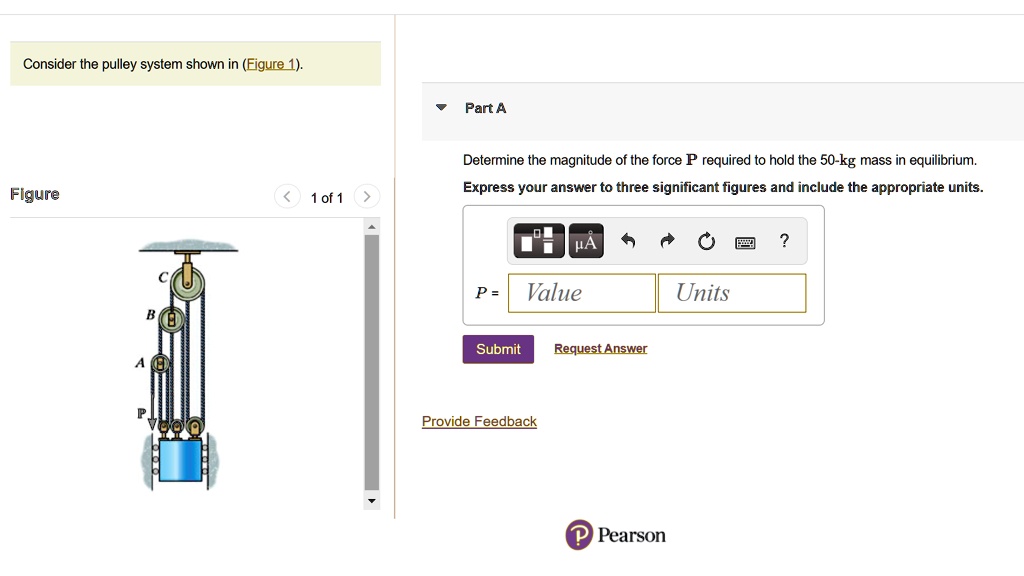This screenshot has width=1024, height=576.
Task: Click the previous figure arrow
Action: click(287, 197)
